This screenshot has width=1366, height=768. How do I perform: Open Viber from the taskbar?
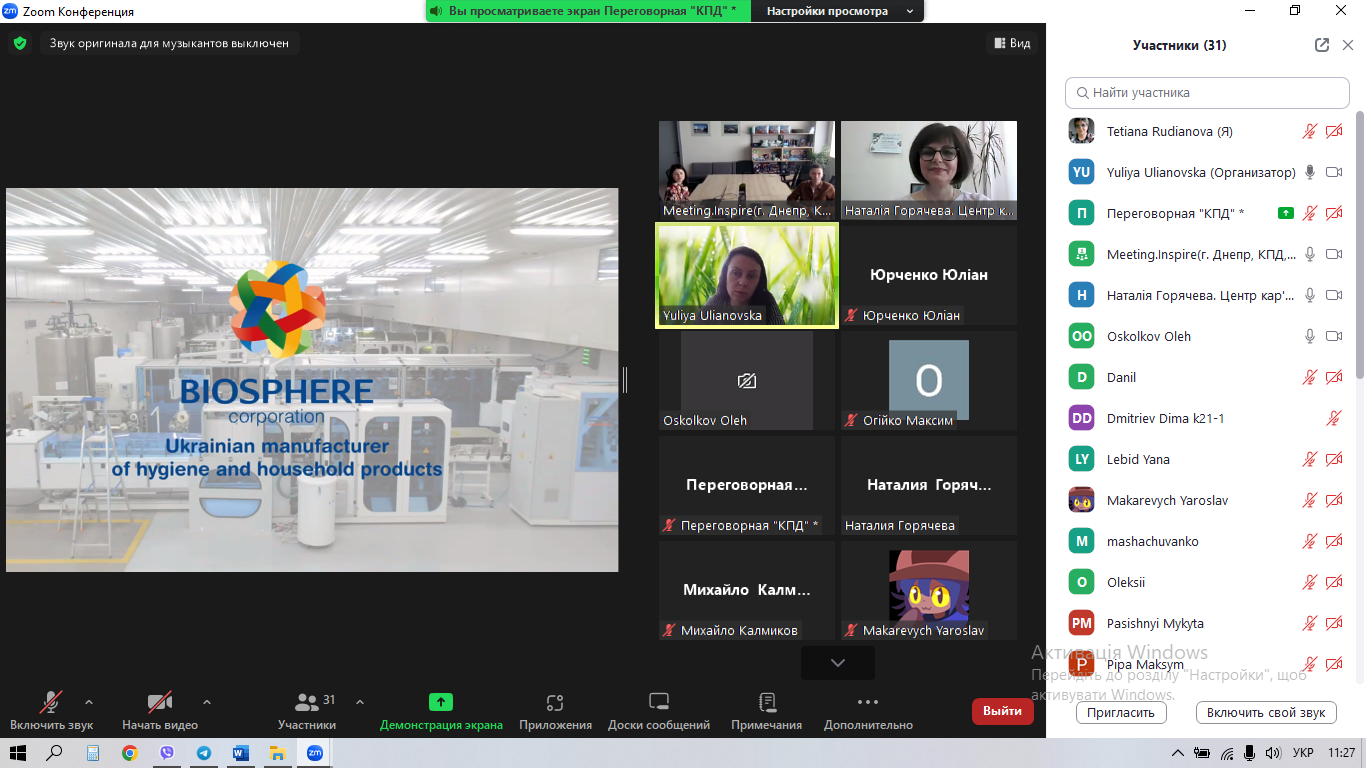coord(166,753)
